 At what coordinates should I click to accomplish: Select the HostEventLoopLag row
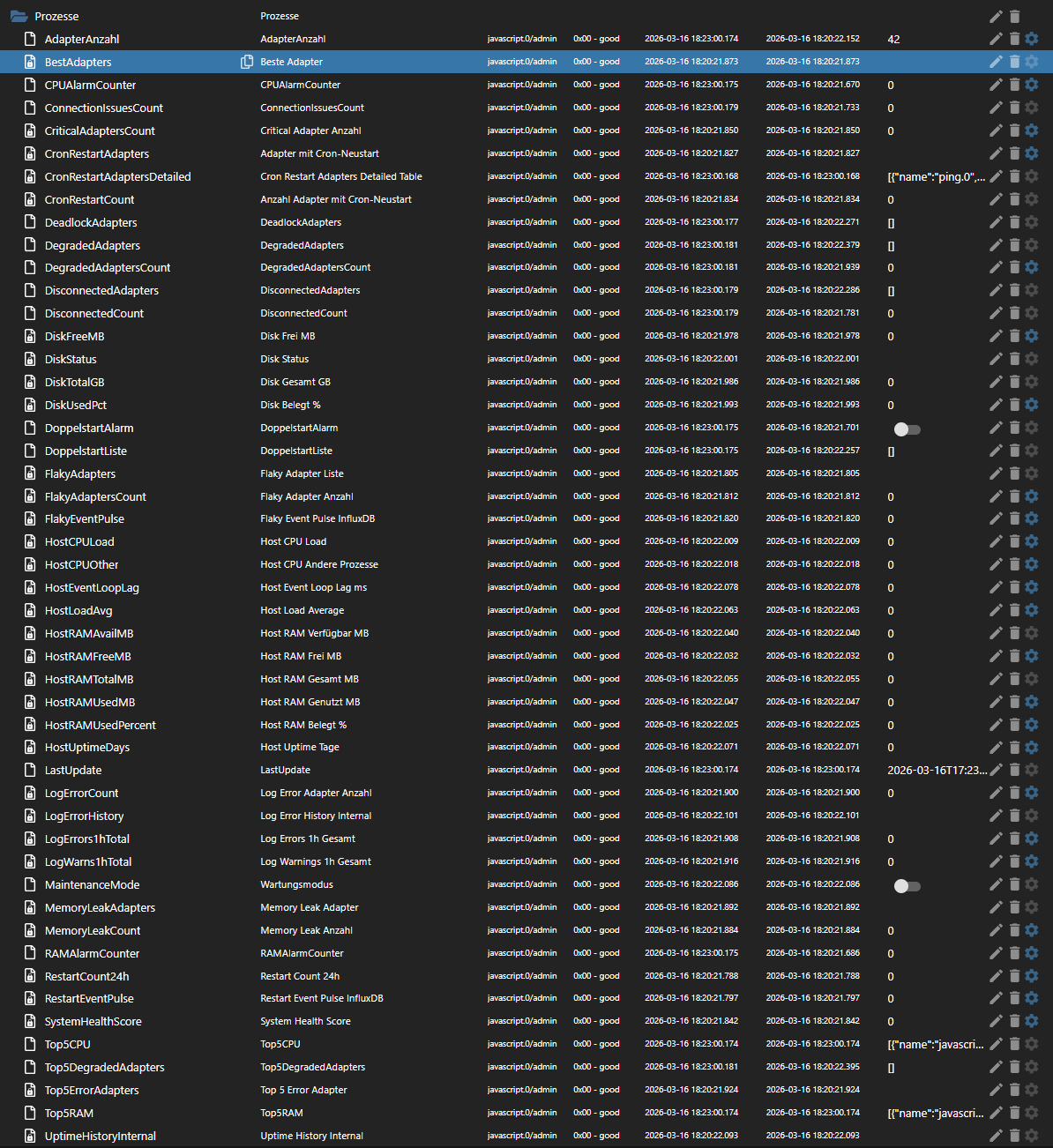point(526,587)
